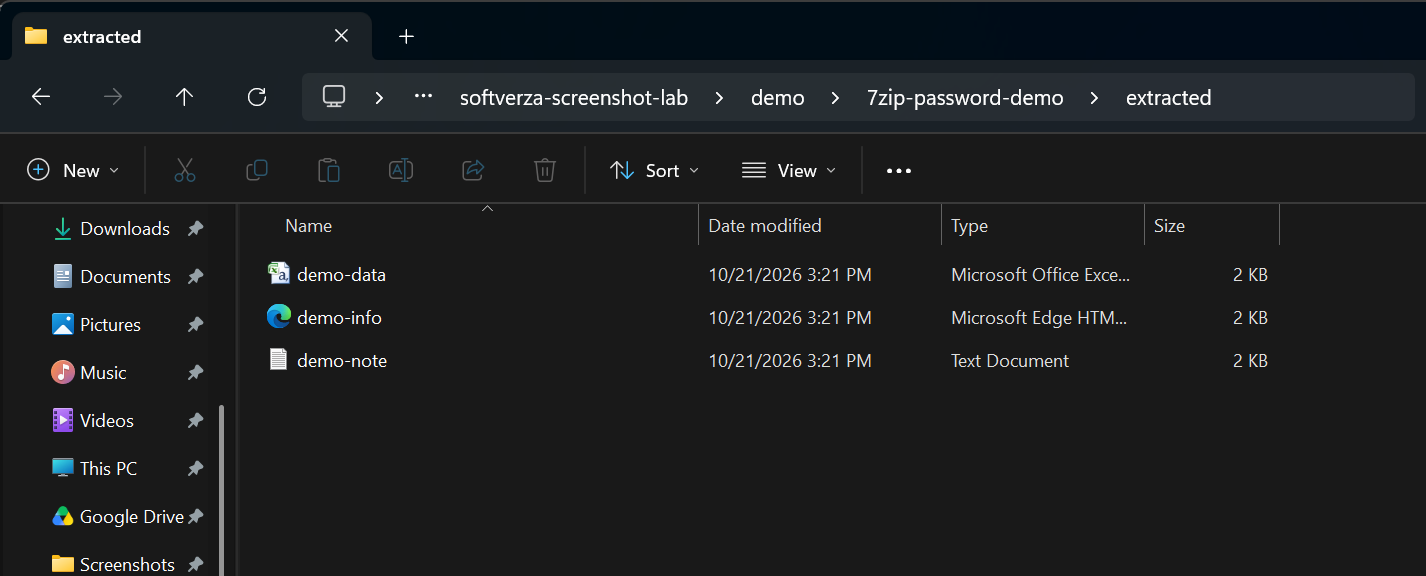Click the Paste clipboard icon
Viewport: 1426px width, 576px height.
(x=329, y=170)
